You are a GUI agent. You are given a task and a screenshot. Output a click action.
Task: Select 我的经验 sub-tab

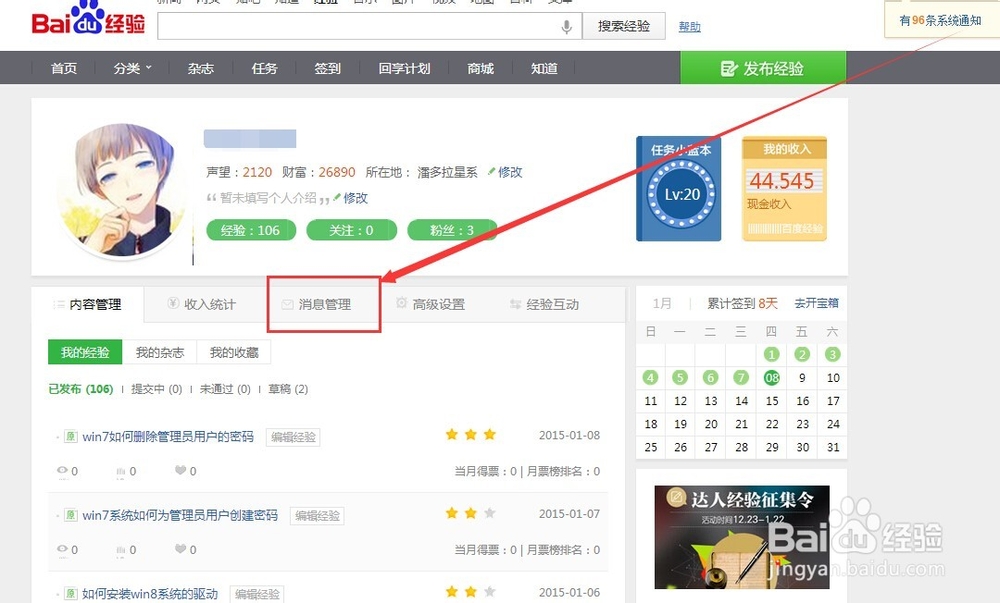tap(85, 352)
